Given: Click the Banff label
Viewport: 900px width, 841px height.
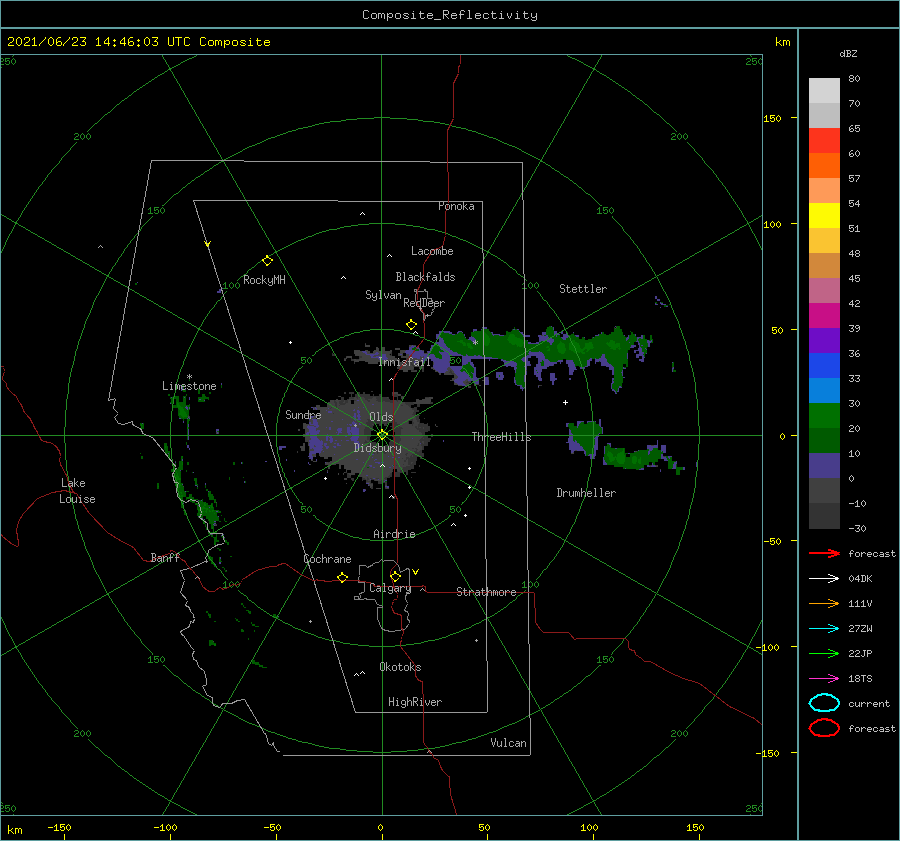Looking at the screenshot, I should click(165, 557).
